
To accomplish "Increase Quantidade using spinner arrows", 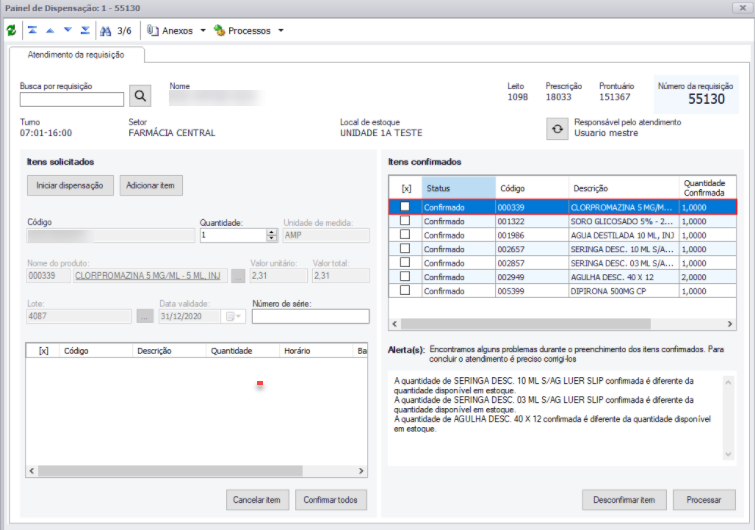I will coord(272,232).
